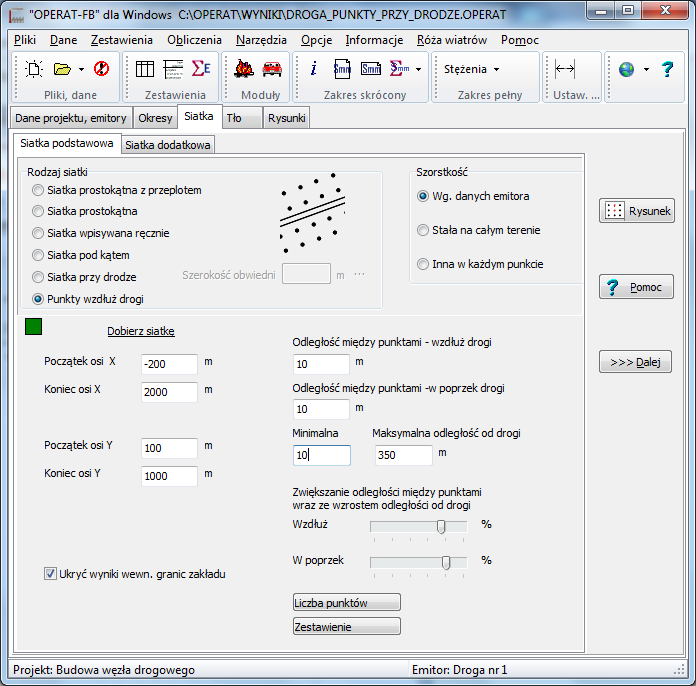Viewport: 696px width, 686px height.
Task: Open the 'Obliczenia' menu
Action: click(194, 40)
